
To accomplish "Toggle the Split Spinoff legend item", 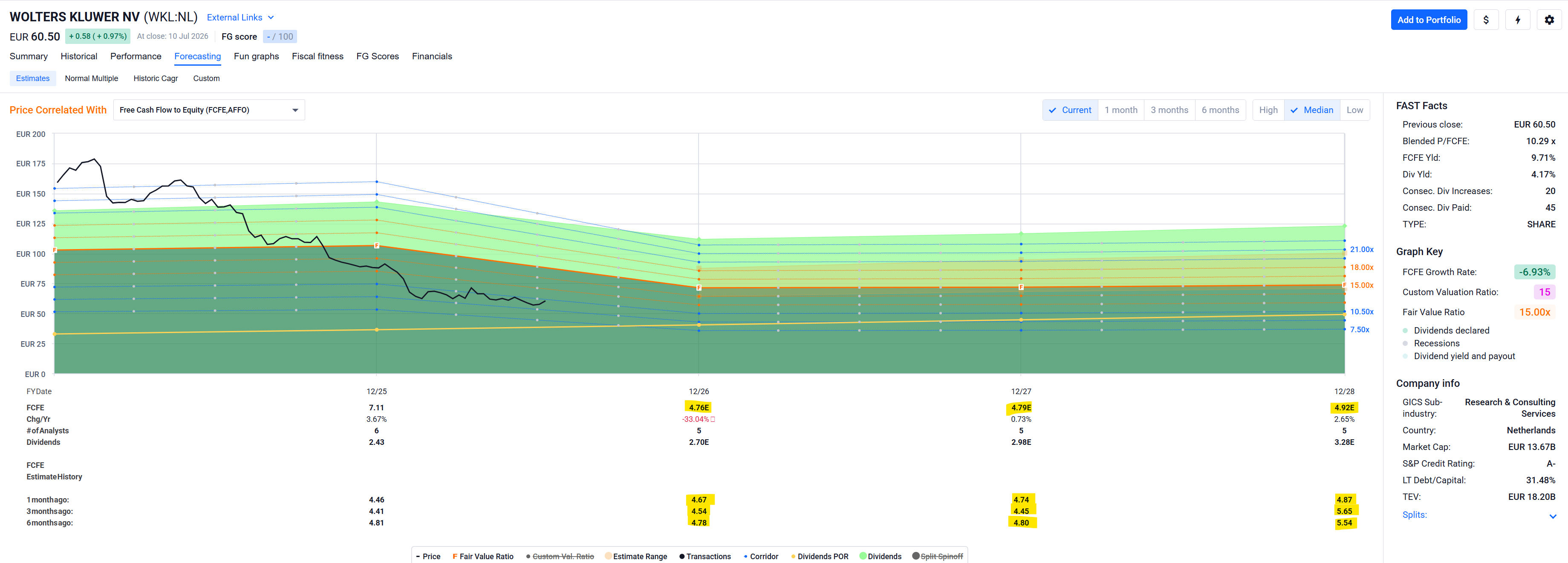I will click(x=937, y=556).
